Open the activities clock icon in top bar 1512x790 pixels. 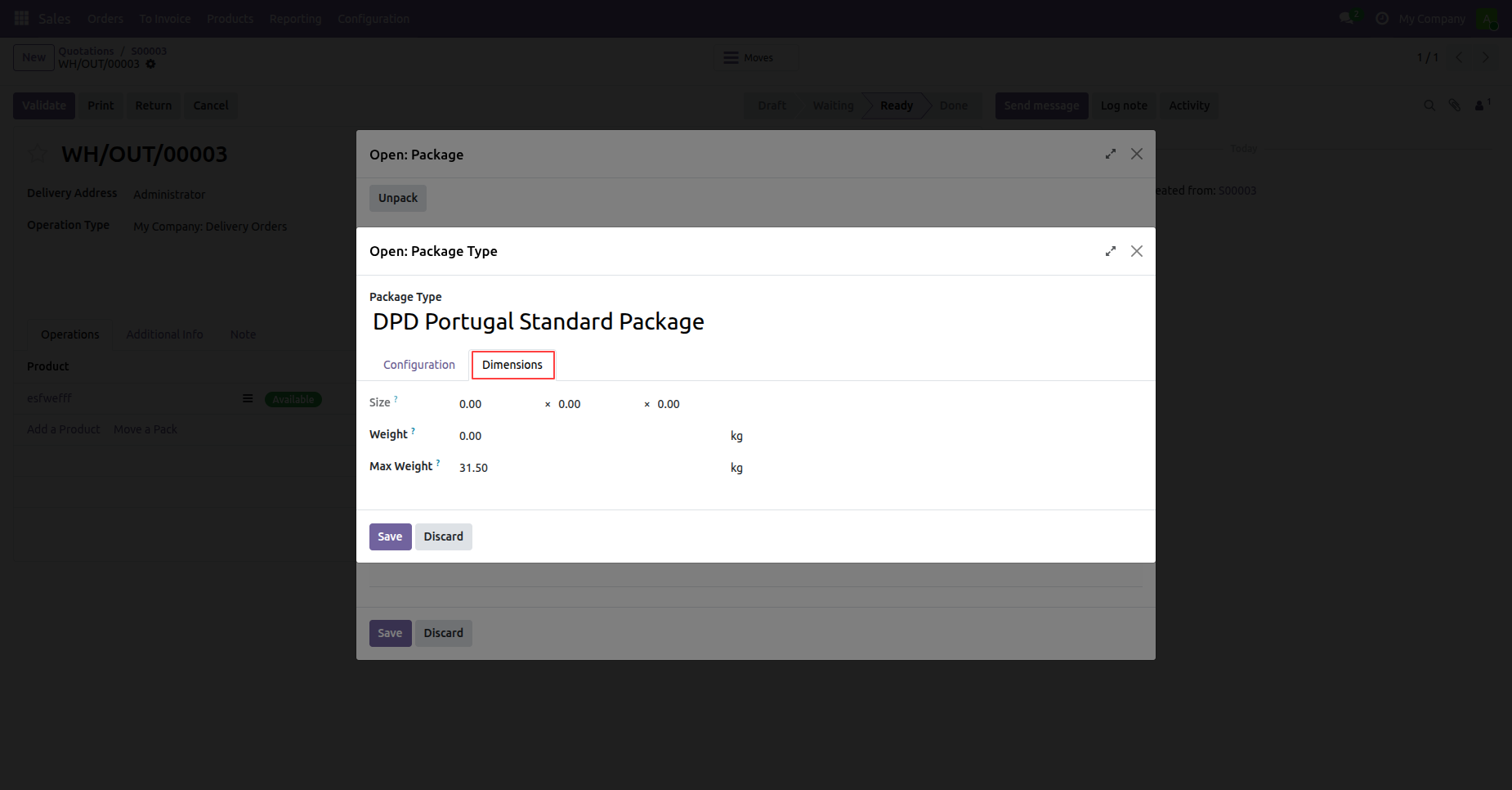pyautogui.click(x=1382, y=18)
